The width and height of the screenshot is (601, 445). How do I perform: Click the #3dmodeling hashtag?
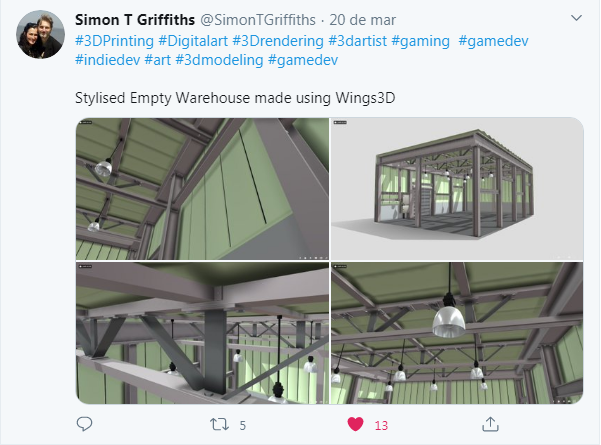[219, 60]
